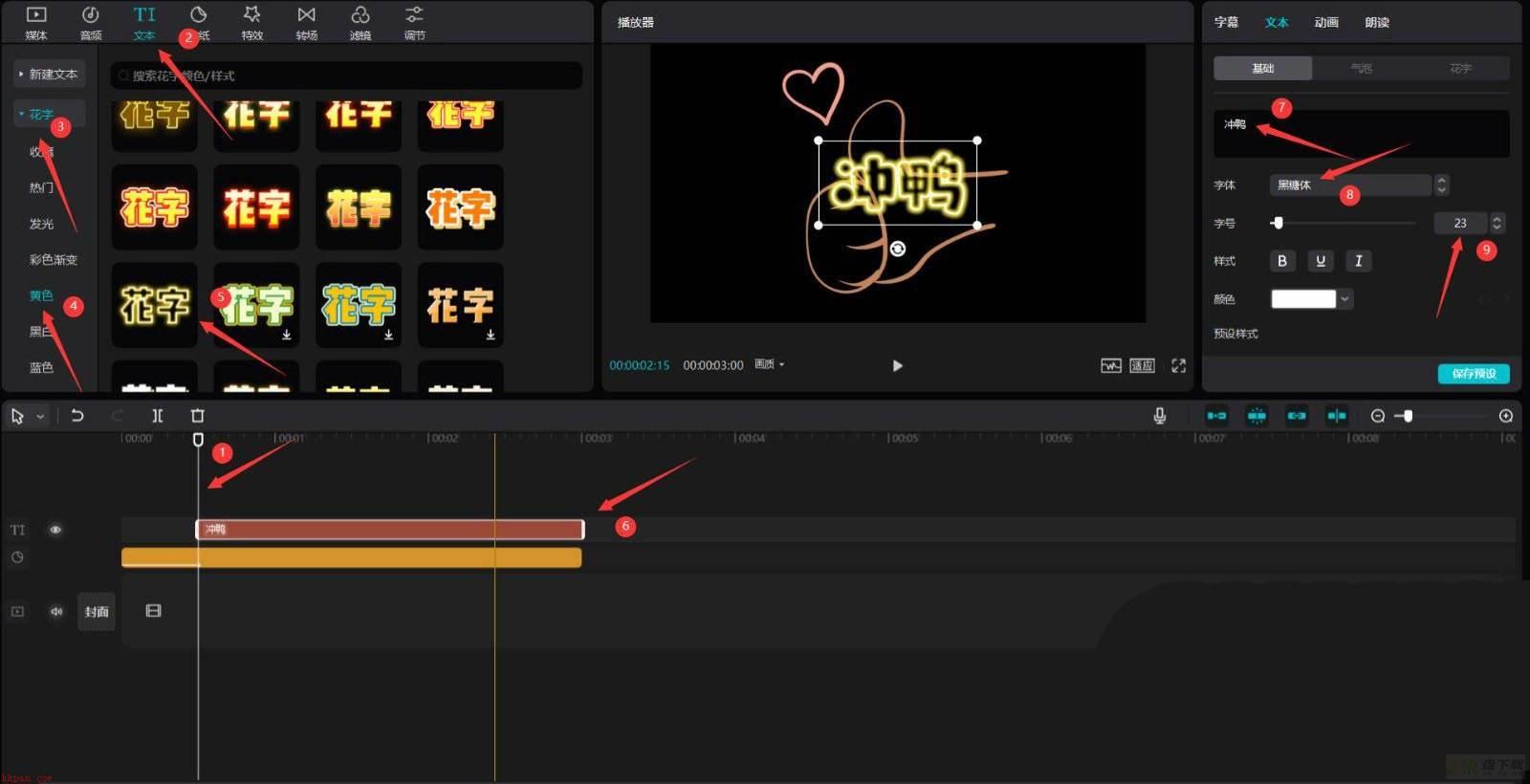The image size is (1530, 784).
Task: Select the 蓝色 category
Action: coord(41,367)
